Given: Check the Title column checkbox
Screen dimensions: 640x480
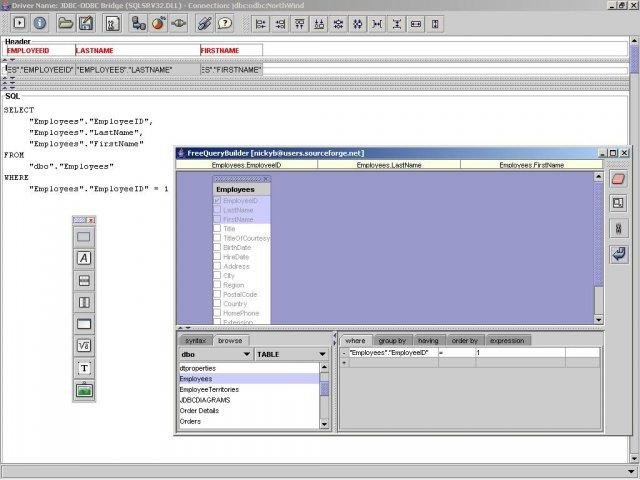Looking at the screenshot, I should (x=217, y=229).
